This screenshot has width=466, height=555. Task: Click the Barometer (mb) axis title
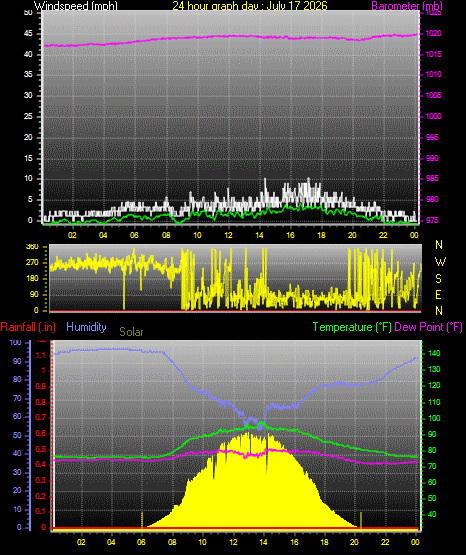[x=407, y=5]
